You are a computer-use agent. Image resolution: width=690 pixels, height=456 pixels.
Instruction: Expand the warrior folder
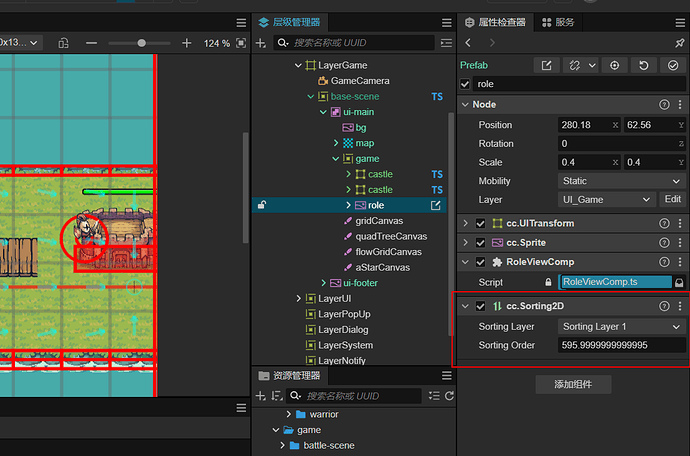(288, 414)
